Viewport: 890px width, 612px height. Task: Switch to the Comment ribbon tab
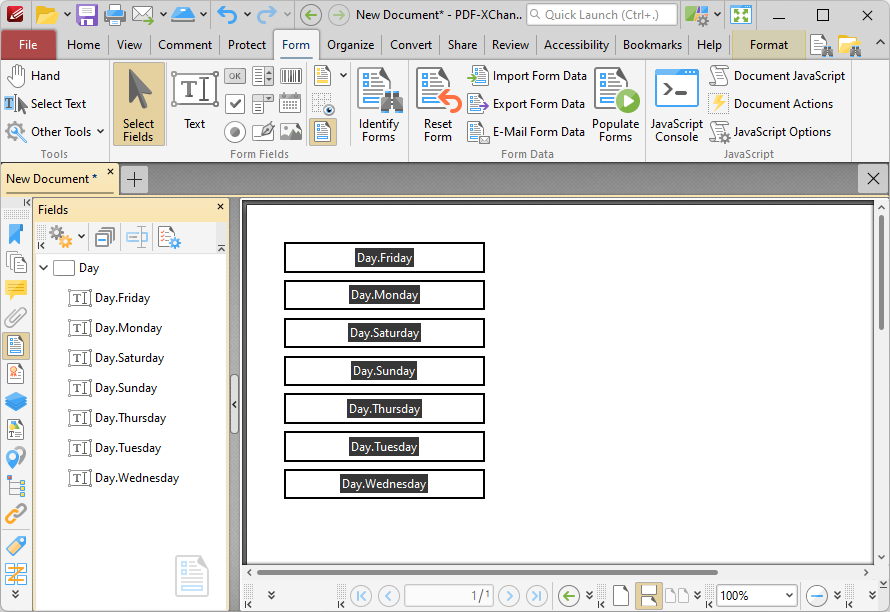tap(185, 45)
